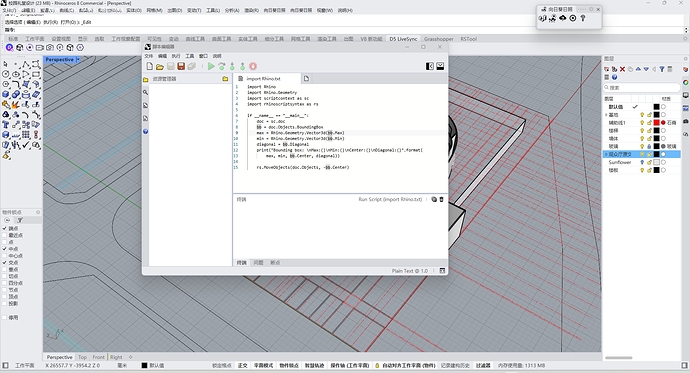Toggle the 端点 object snap checkbox
Screen dimensions: 690x373
(5, 228)
